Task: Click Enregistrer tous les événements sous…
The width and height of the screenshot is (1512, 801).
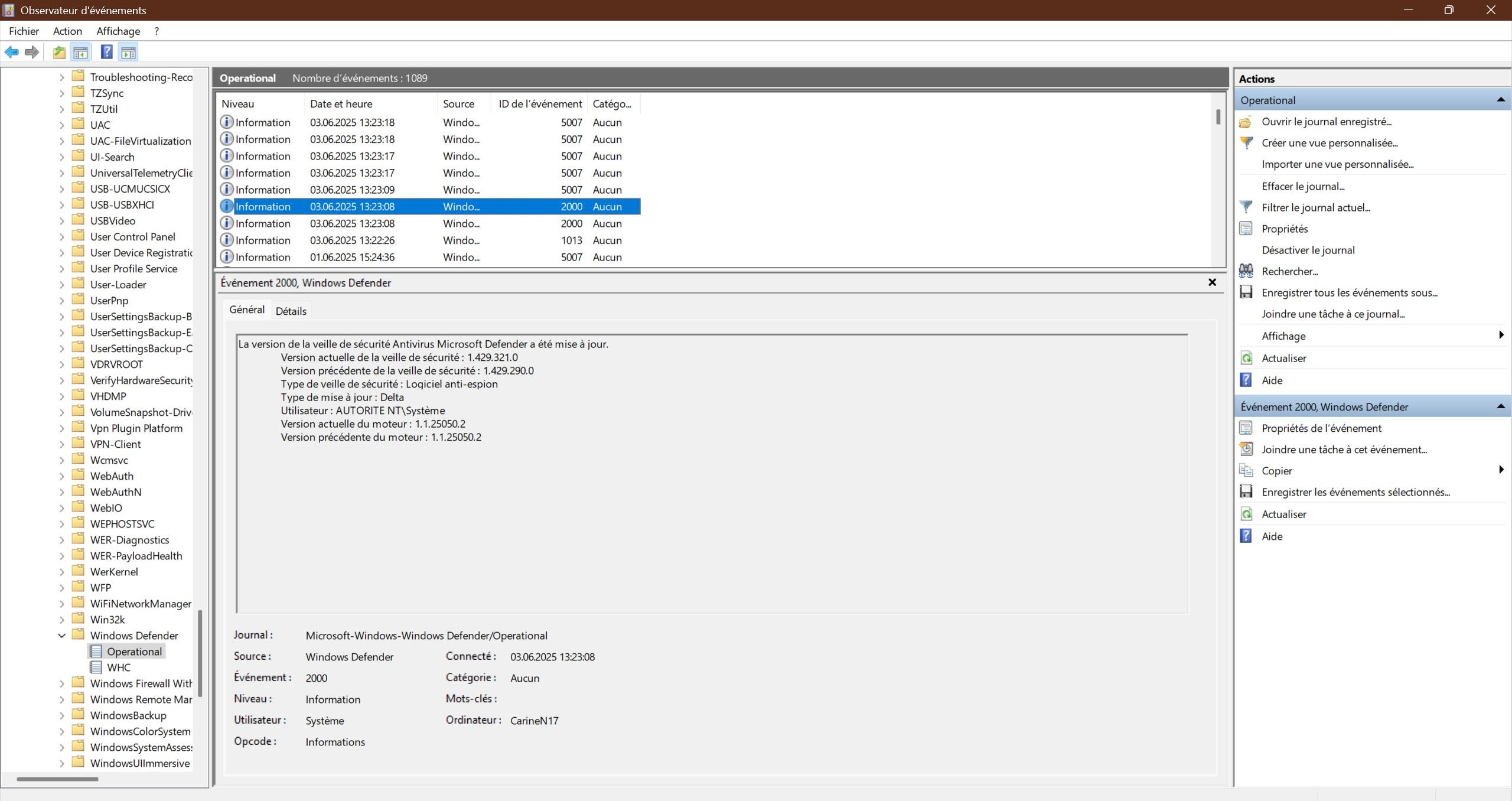Action: coord(1350,292)
